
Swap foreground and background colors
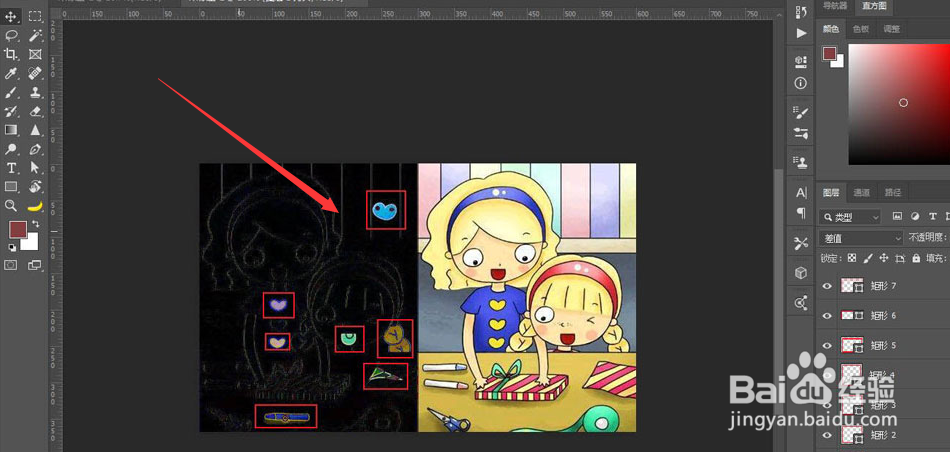click(x=35, y=224)
